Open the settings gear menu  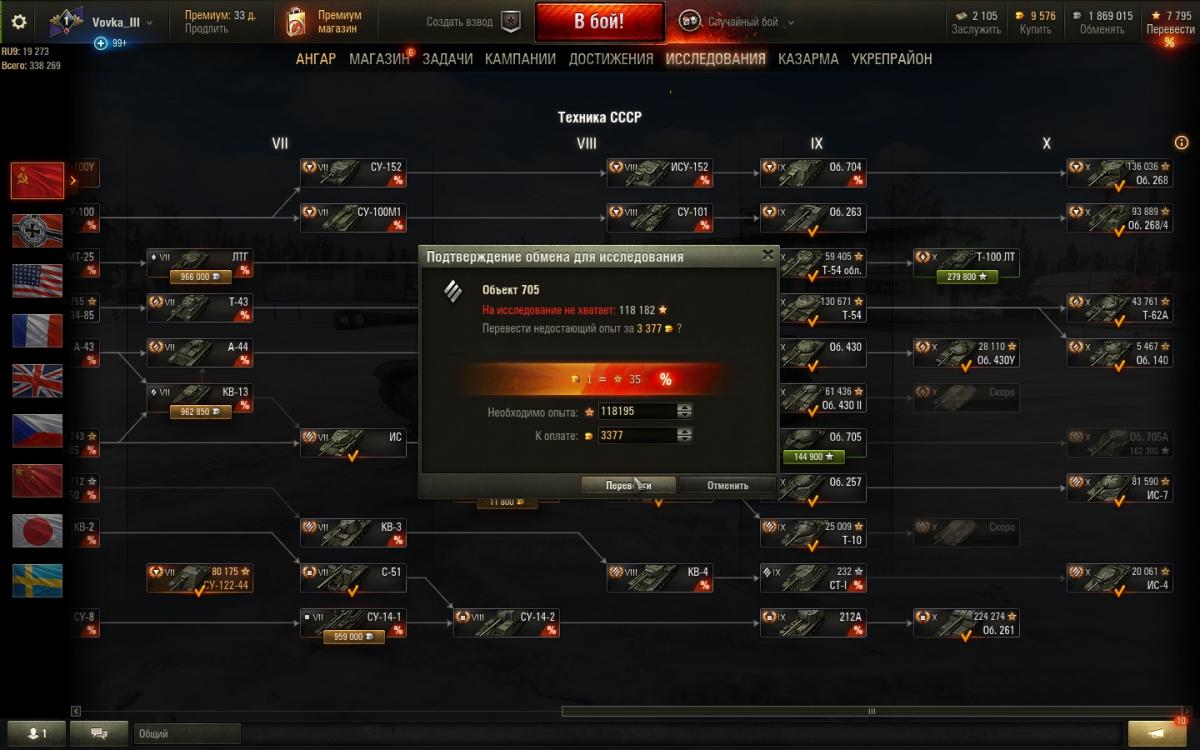18,21
